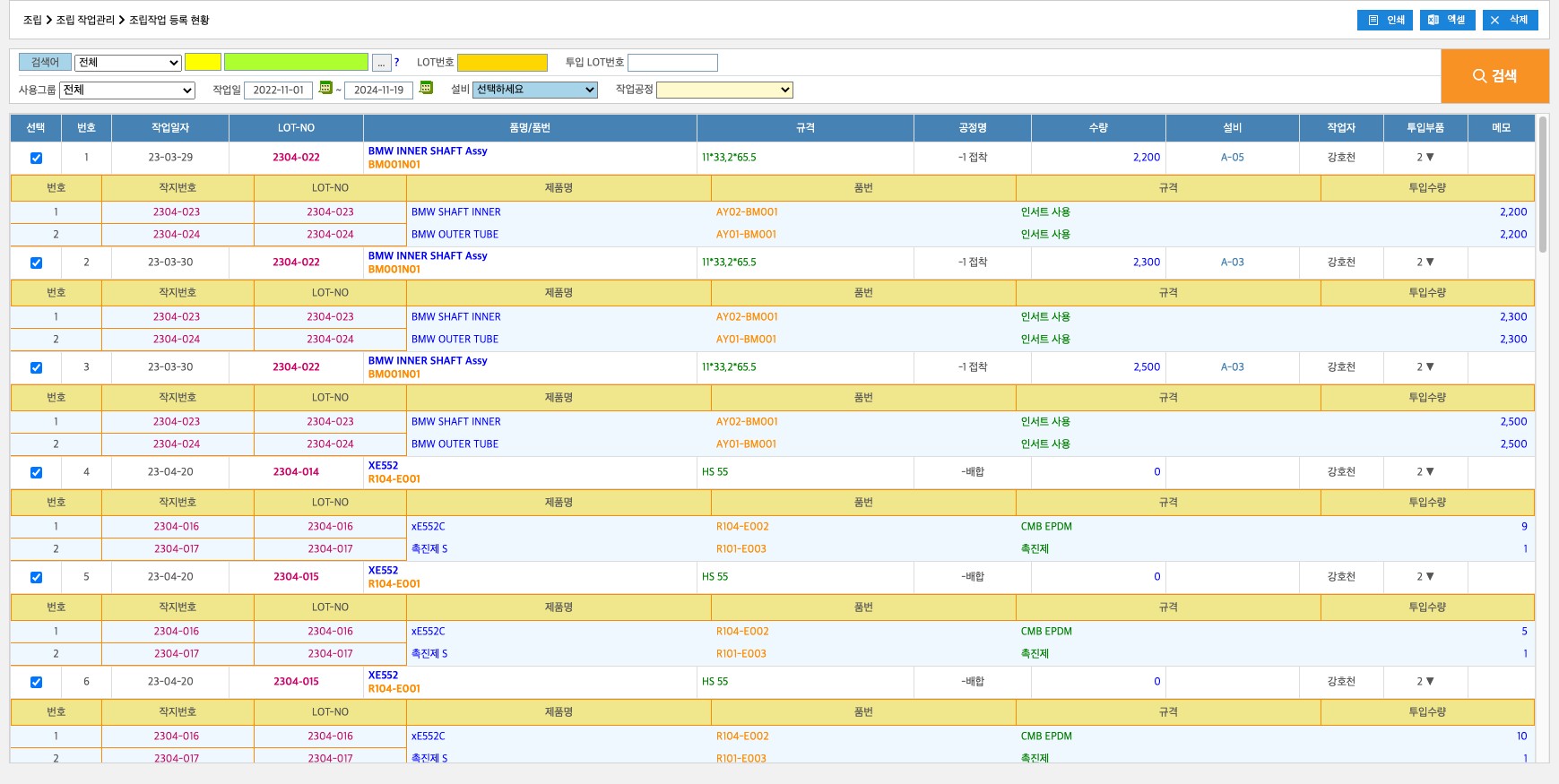Click the 삭제 delete button
1559x784 pixels.
point(1510,20)
